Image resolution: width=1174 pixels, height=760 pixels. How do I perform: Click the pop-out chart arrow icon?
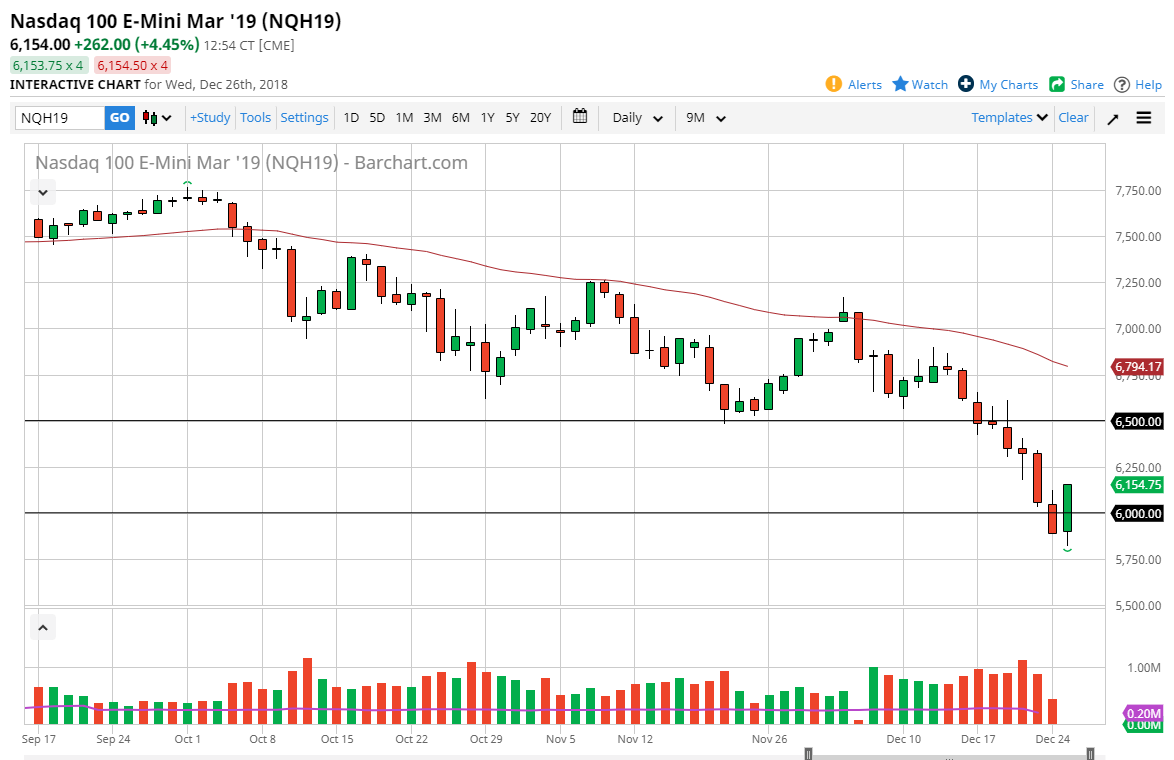[1112, 117]
